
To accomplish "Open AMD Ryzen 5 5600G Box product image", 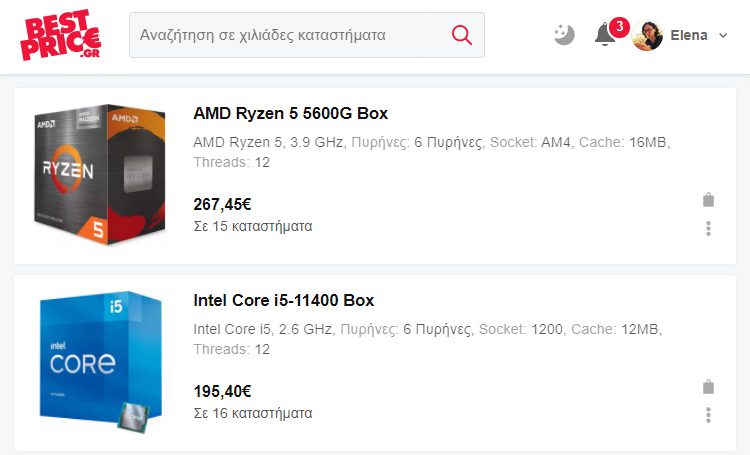I will point(100,175).
